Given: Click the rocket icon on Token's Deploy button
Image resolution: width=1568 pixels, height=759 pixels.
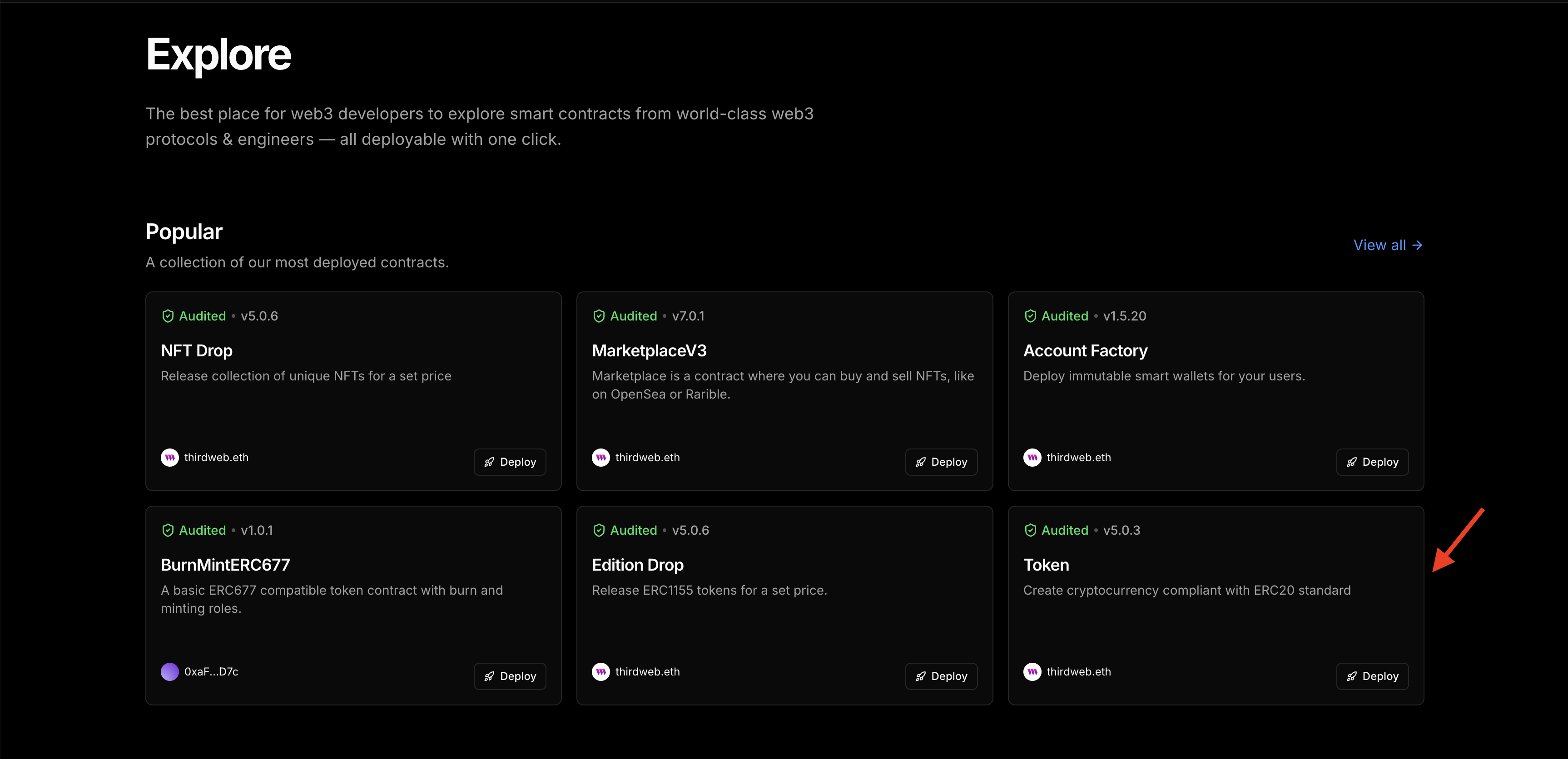Looking at the screenshot, I should pyautogui.click(x=1352, y=675).
